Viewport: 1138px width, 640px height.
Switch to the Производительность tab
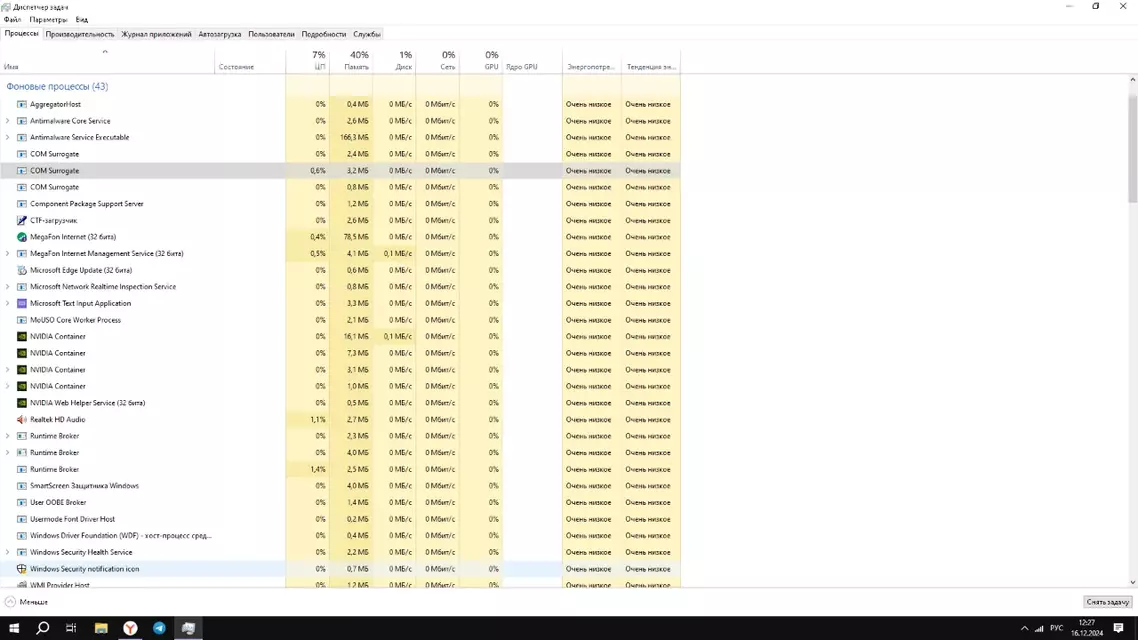tap(80, 34)
